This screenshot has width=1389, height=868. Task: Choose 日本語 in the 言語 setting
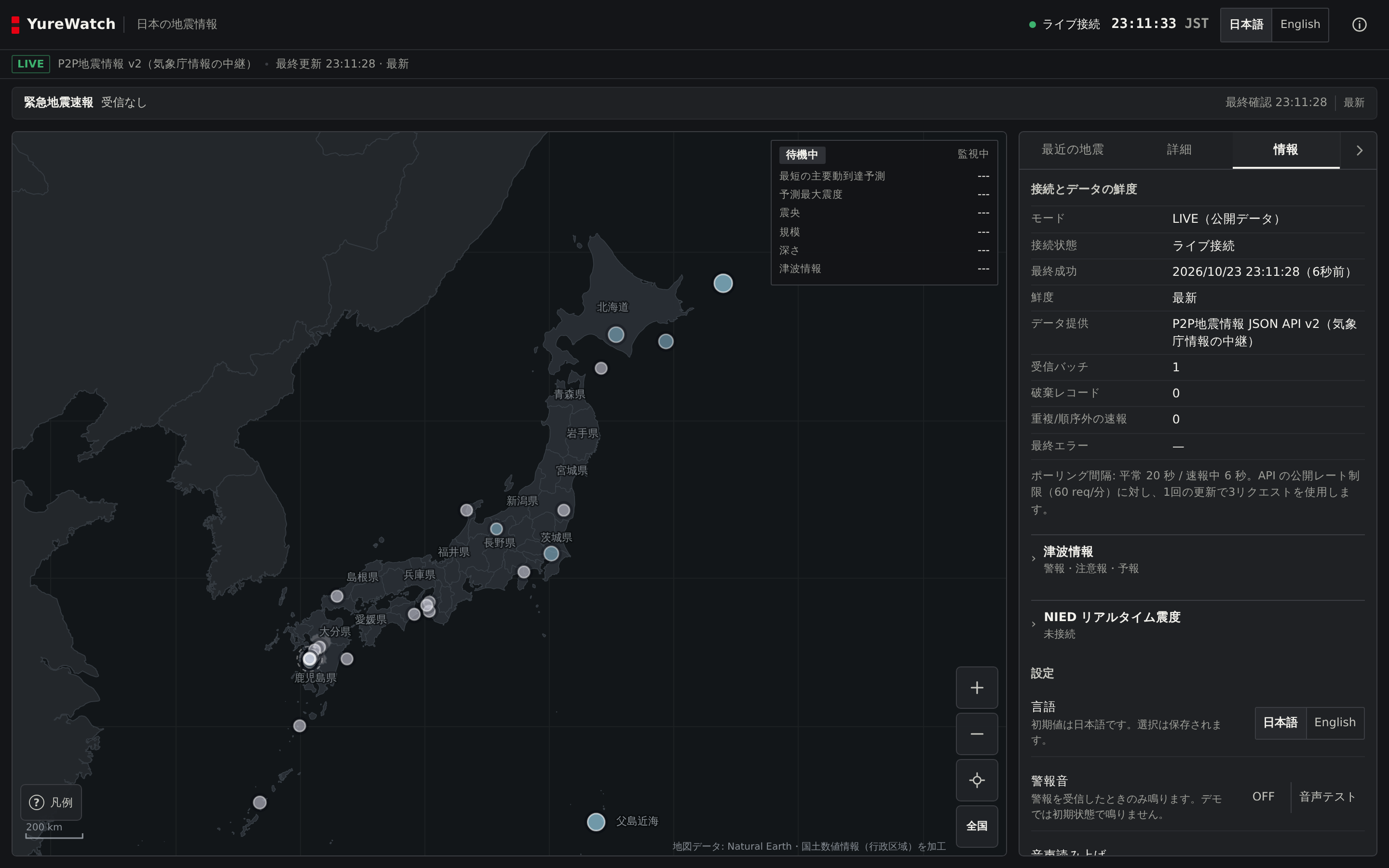point(1280,723)
